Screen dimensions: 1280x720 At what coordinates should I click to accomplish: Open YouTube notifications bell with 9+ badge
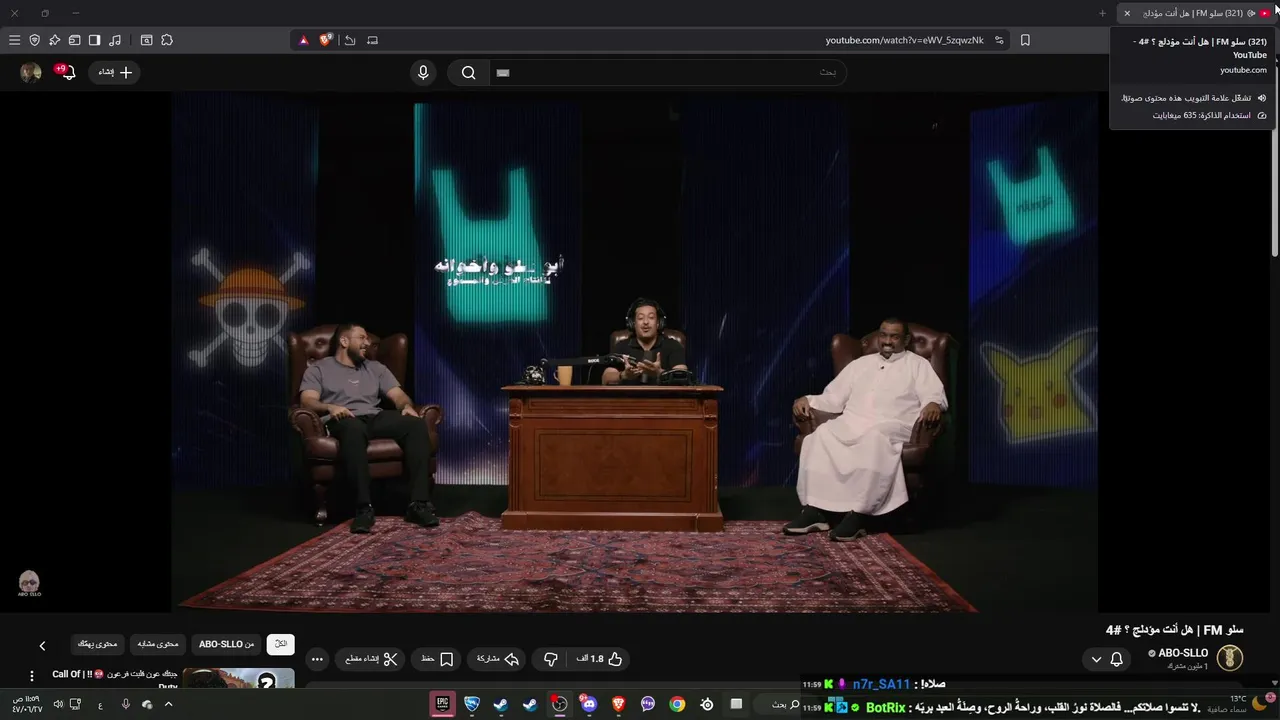click(x=68, y=72)
